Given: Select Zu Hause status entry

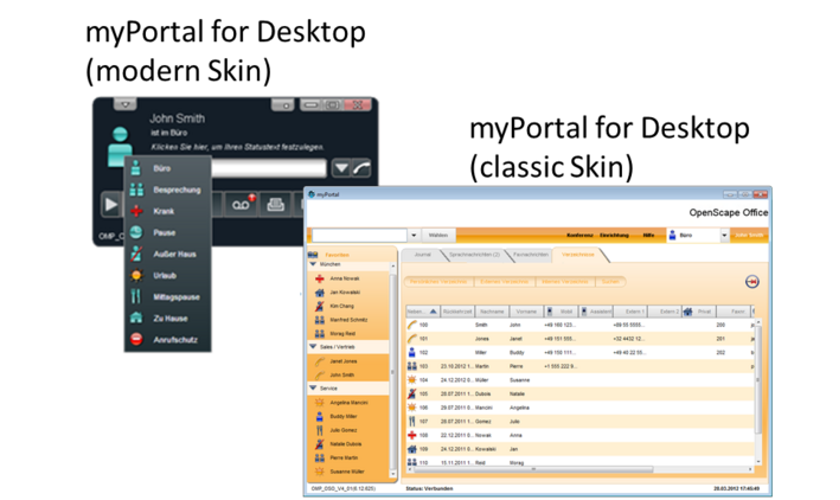Looking at the screenshot, I should click(x=168, y=318).
